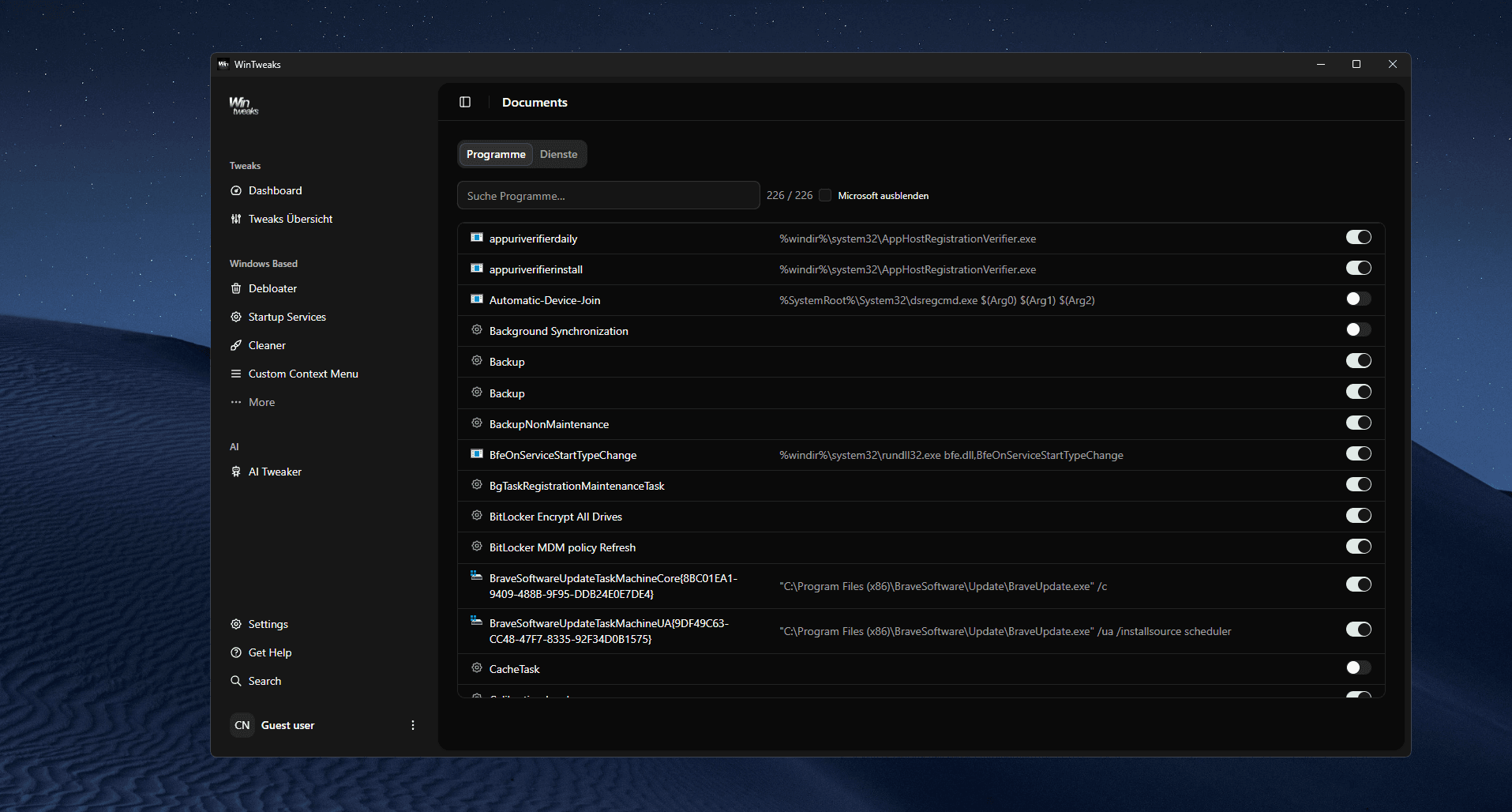Click the CN guest user avatar

pos(242,725)
